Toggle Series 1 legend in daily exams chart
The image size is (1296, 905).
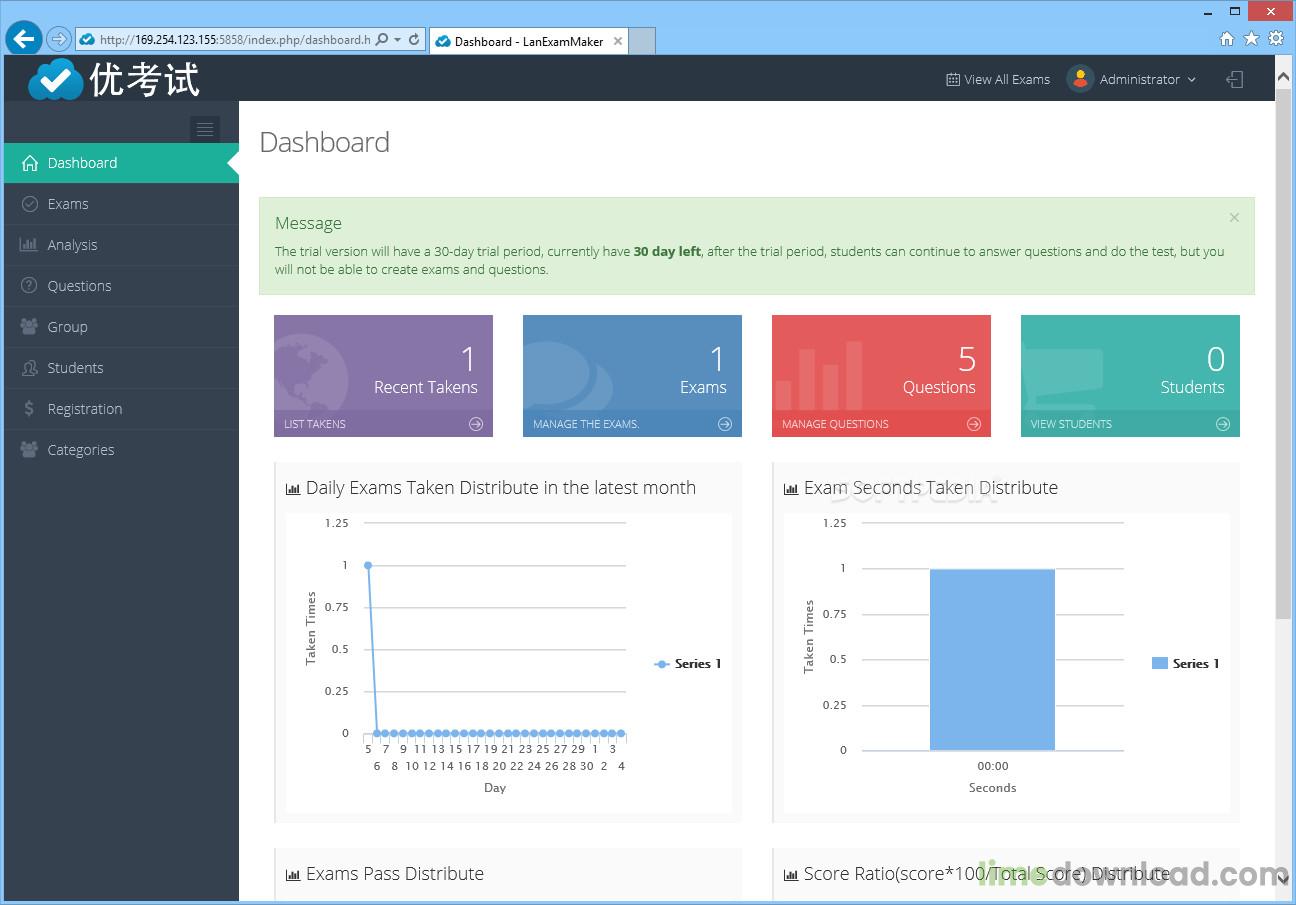click(688, 664)
